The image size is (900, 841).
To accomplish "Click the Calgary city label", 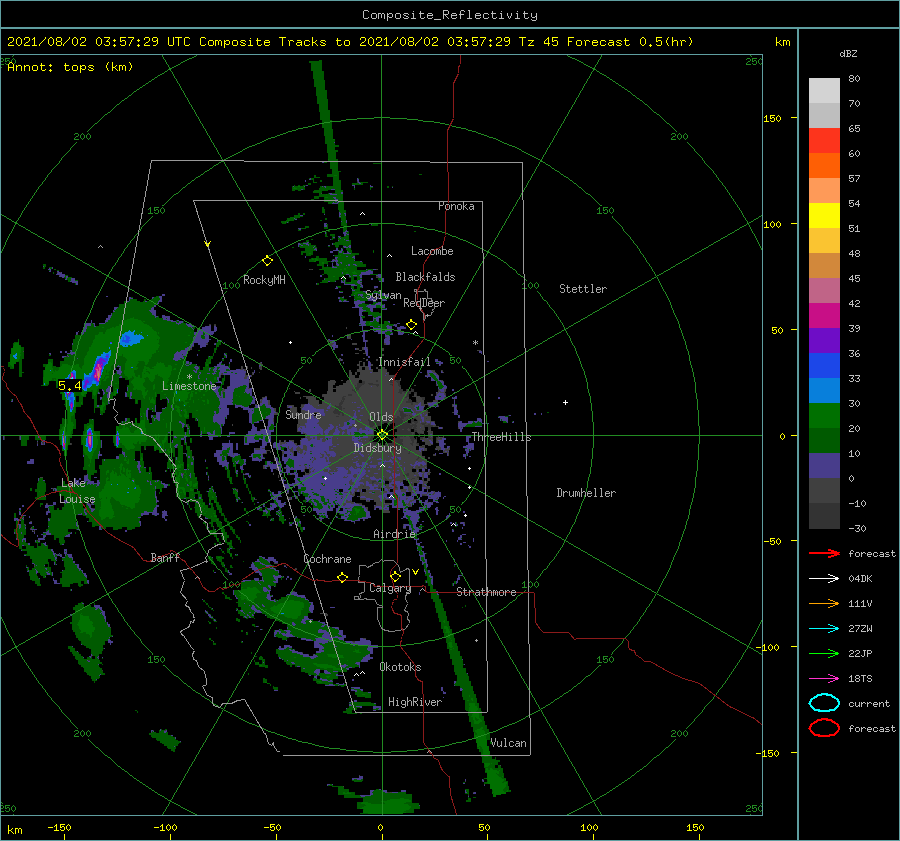I will [x=390, y=588].
